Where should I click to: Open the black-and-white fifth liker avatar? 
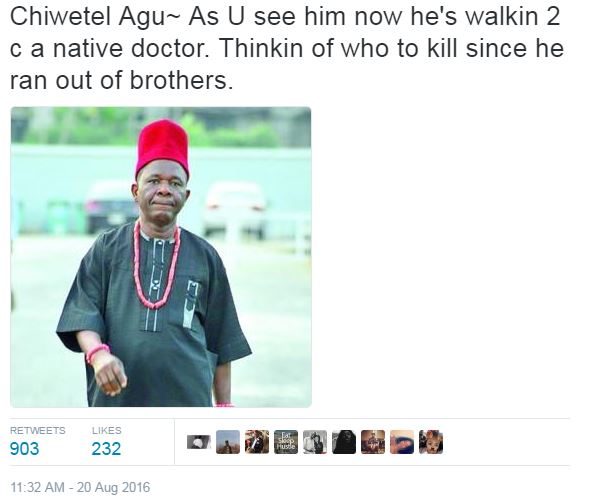(315, 442)
